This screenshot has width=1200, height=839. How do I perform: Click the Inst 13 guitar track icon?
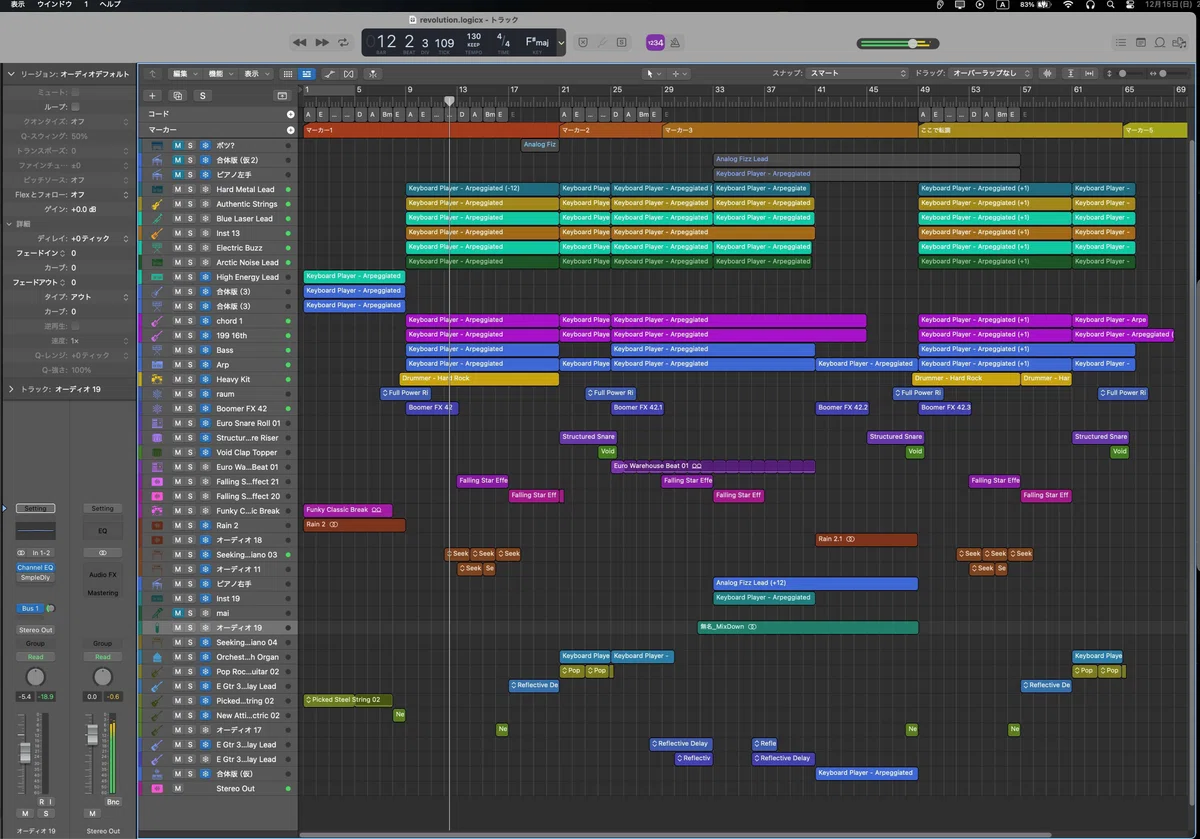point(157,233)
